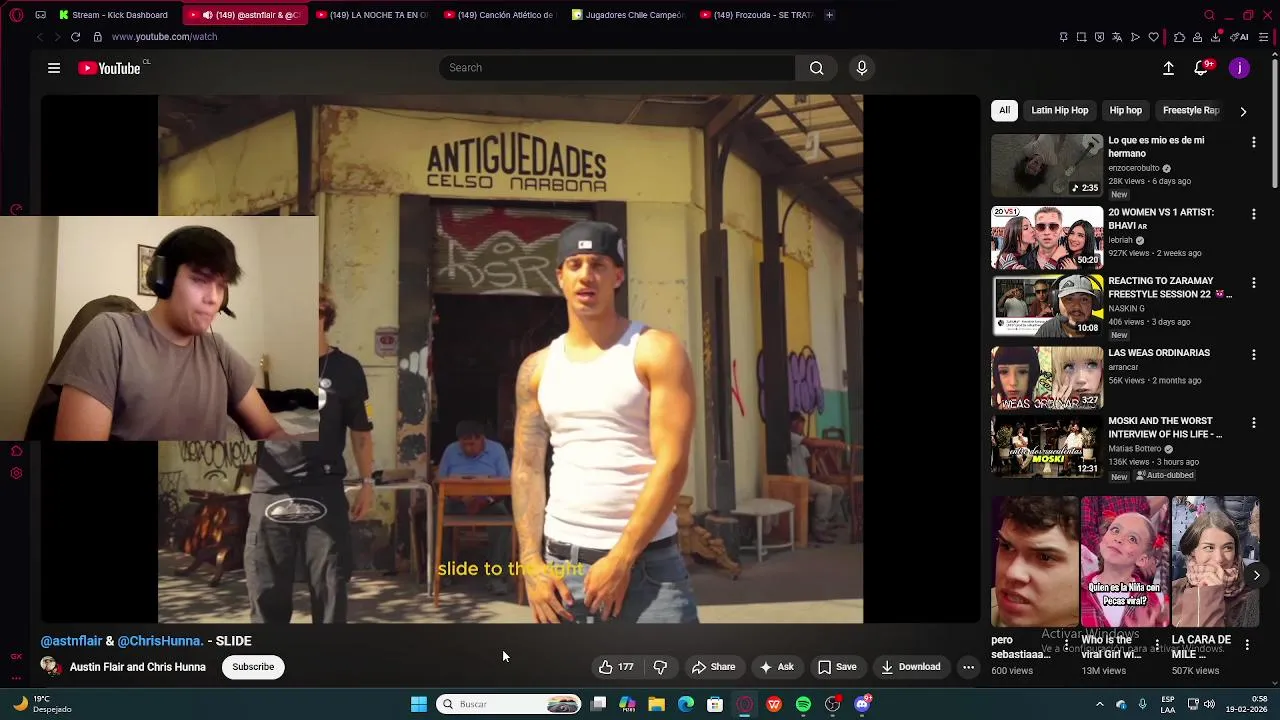Open the 'Who is the viral Girl' Short
The image size is (1280, 720).
point(1124,562)
